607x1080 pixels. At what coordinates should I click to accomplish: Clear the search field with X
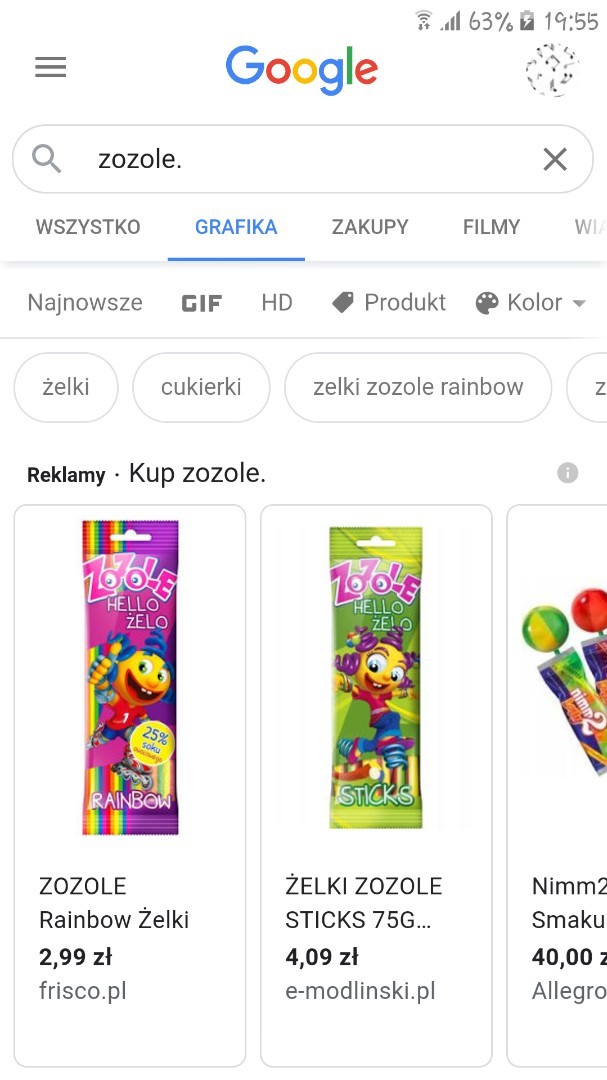pos(555,159)
